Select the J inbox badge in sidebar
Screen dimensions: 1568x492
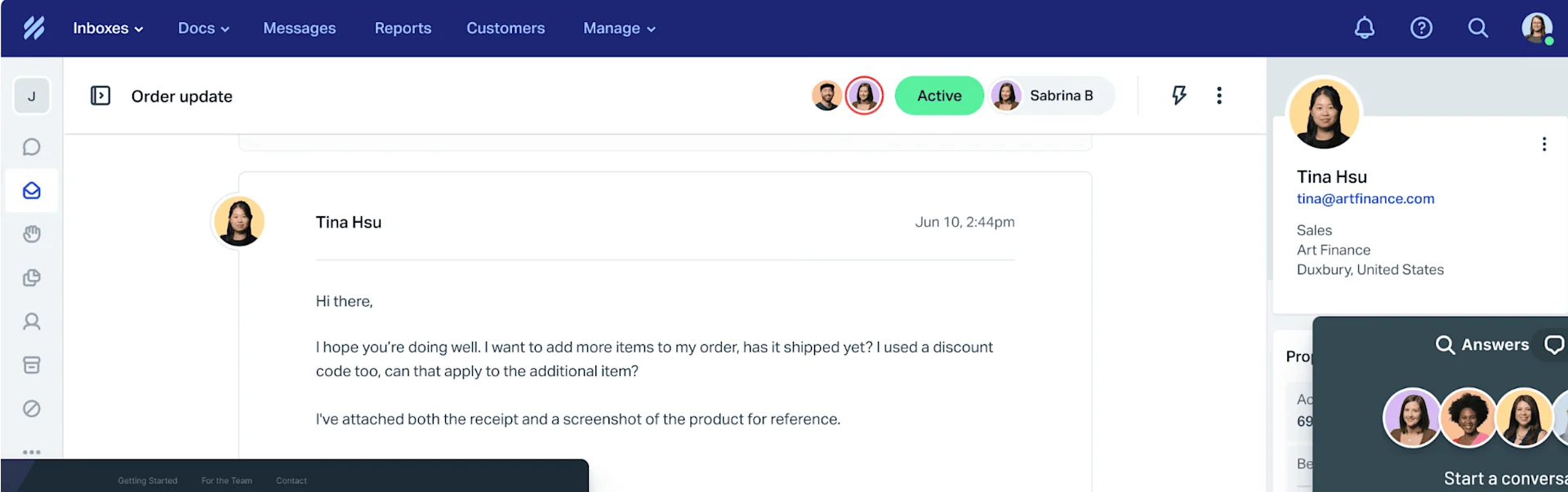pos(32,96)
